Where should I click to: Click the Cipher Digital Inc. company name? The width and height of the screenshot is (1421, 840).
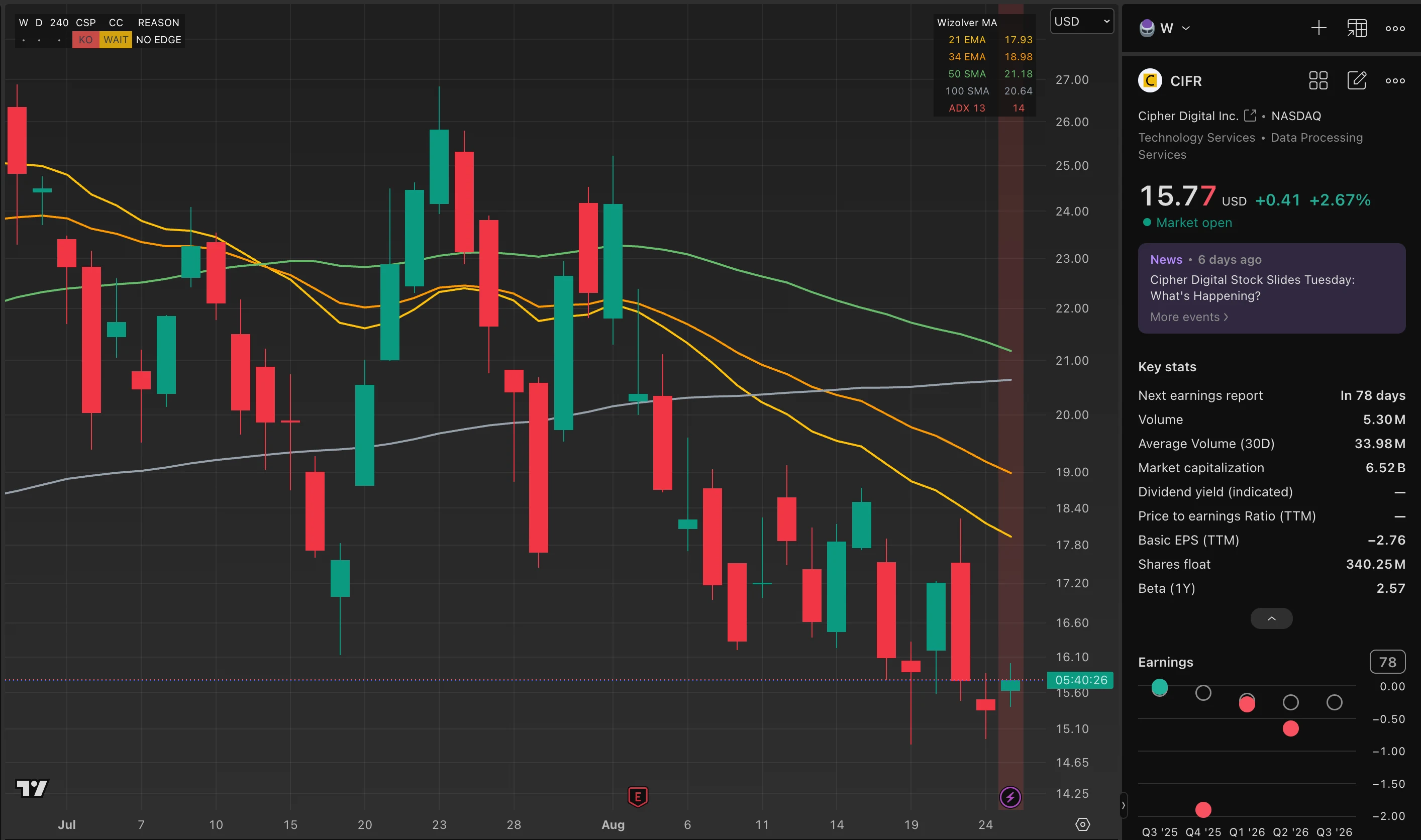[1188, 116]
